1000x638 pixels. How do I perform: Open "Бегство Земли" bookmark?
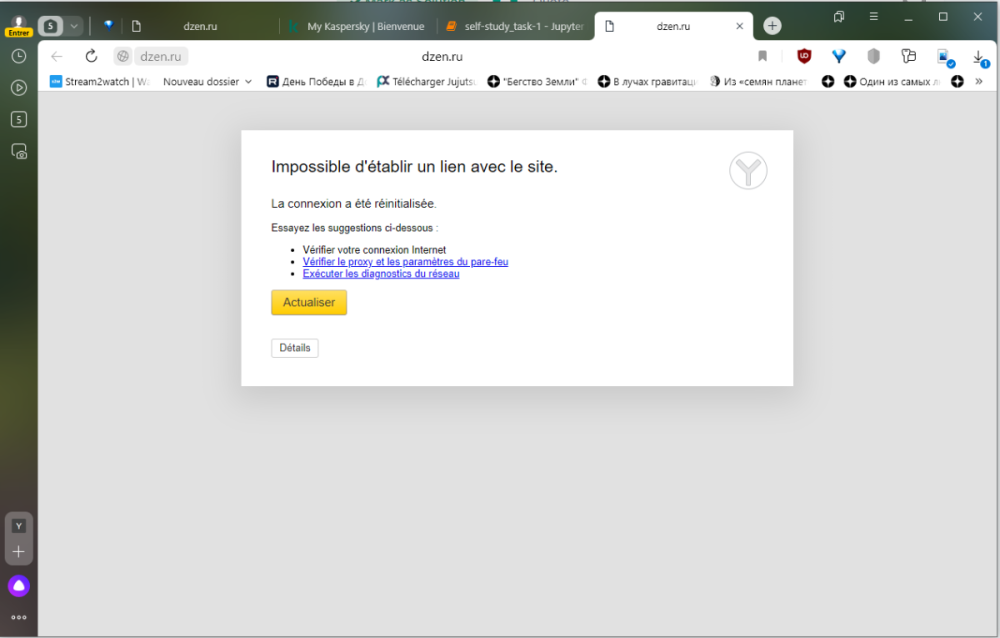(537, 82)
